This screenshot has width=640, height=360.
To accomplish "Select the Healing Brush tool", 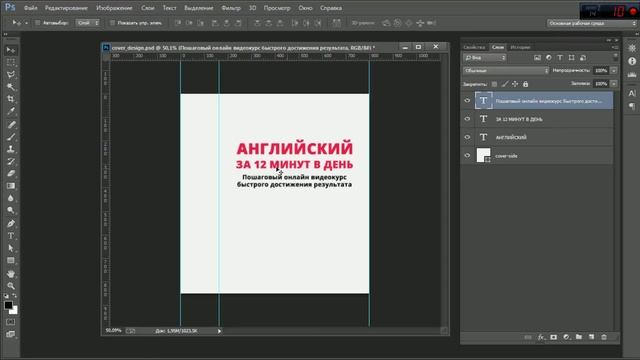I will 11,124.
